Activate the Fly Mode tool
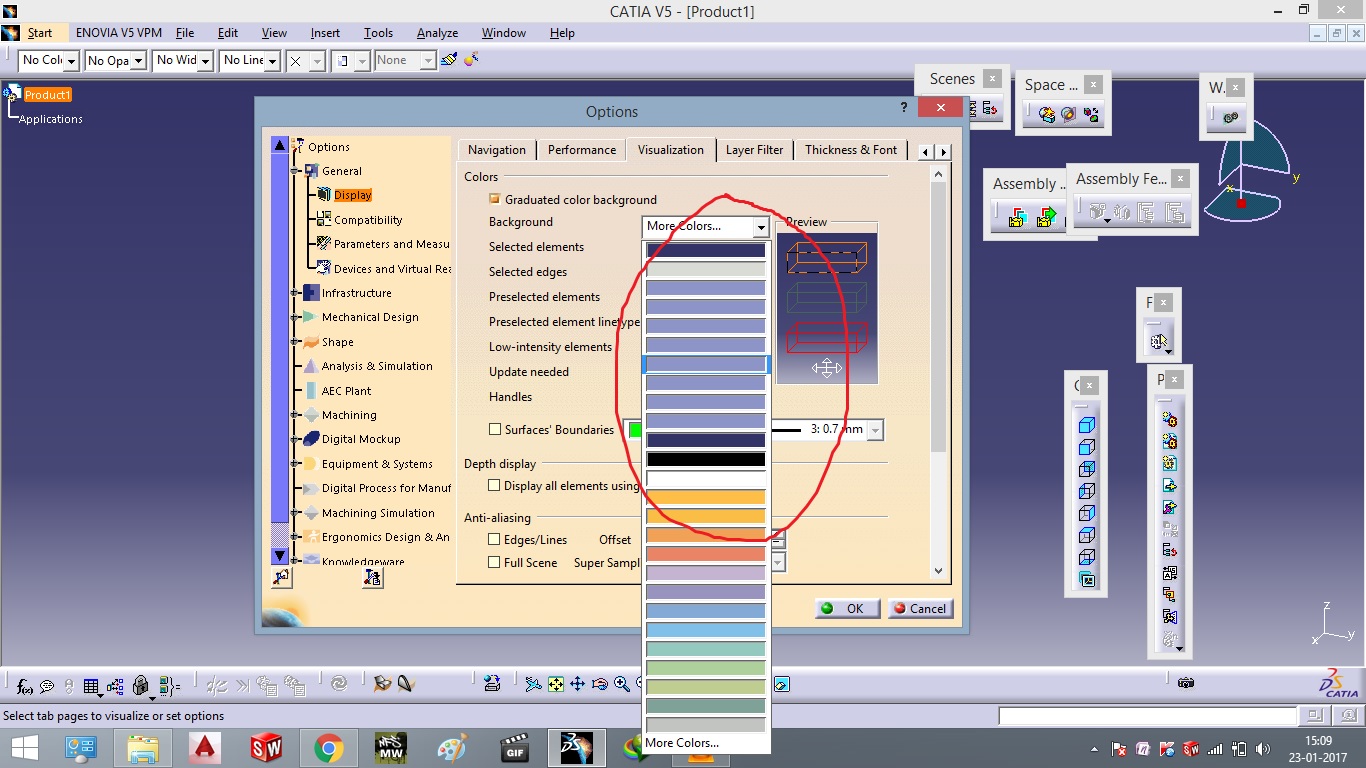1366x768 pixels. pos(532,685)
